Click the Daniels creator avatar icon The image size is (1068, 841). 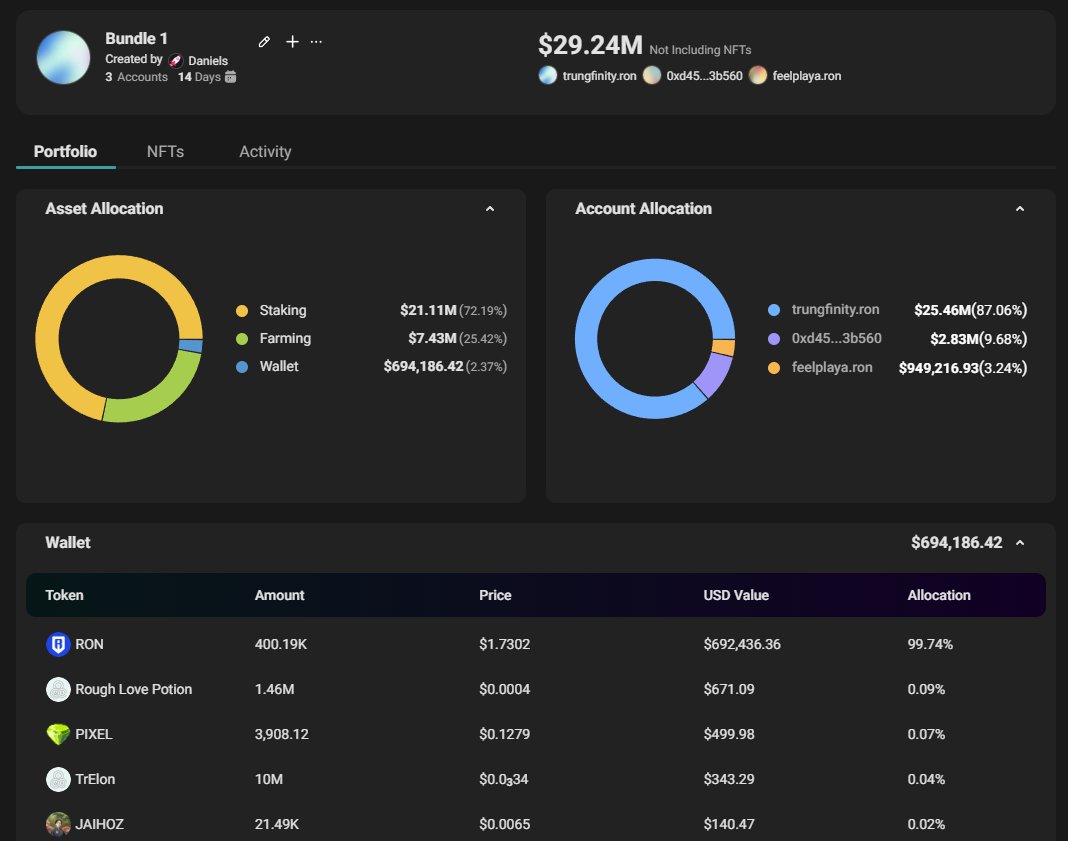tap(176, 61)
